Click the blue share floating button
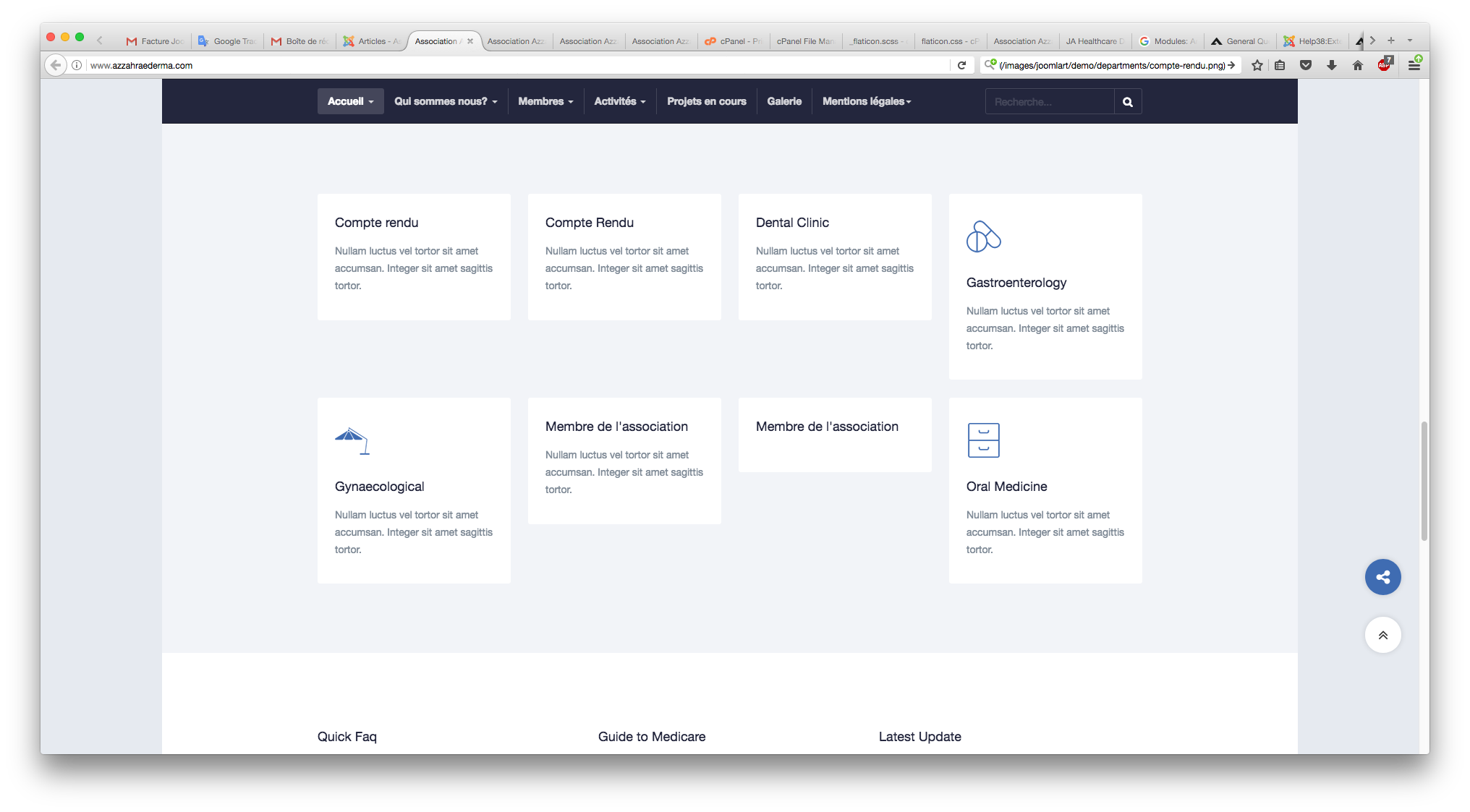This screenshot has height=812, width=1470. click(x=1382, y=577)
